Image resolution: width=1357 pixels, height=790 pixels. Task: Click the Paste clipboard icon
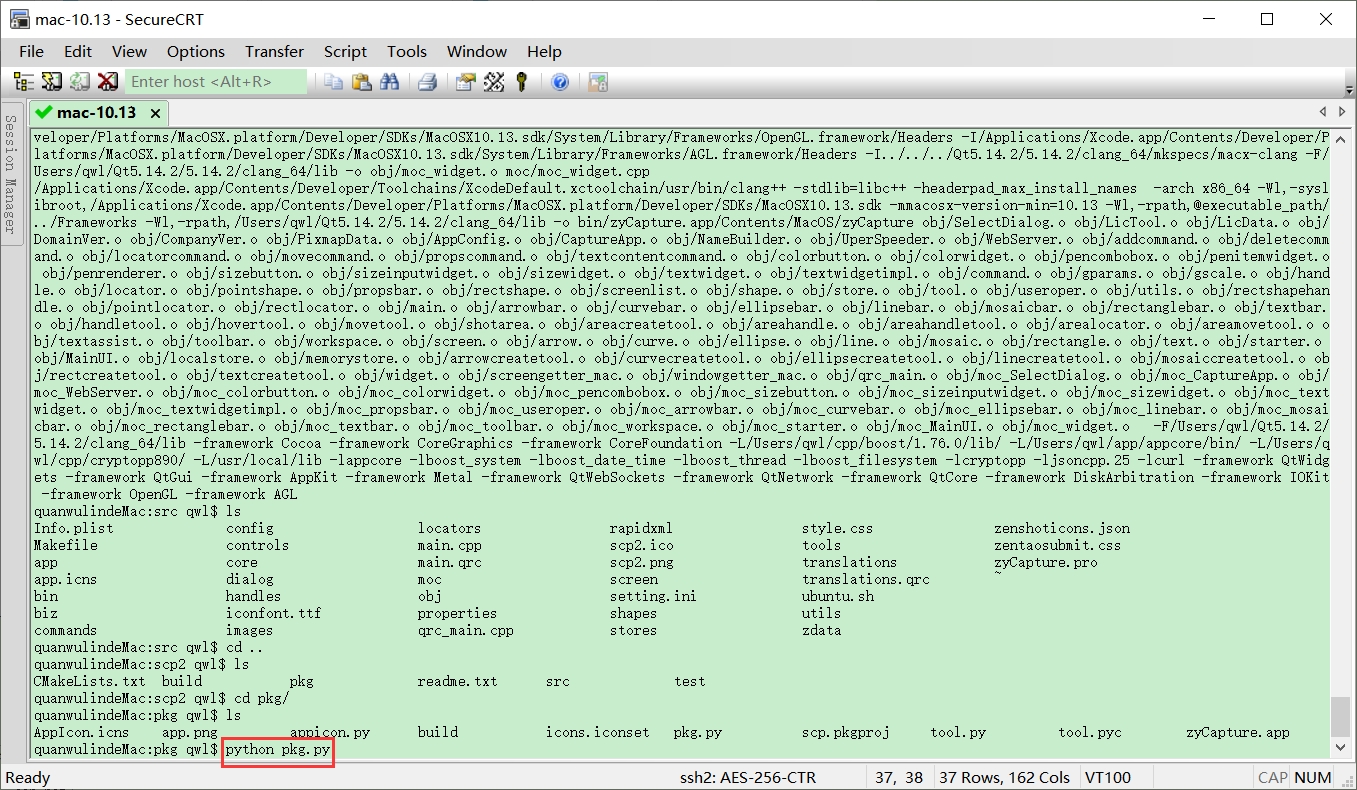362,82
